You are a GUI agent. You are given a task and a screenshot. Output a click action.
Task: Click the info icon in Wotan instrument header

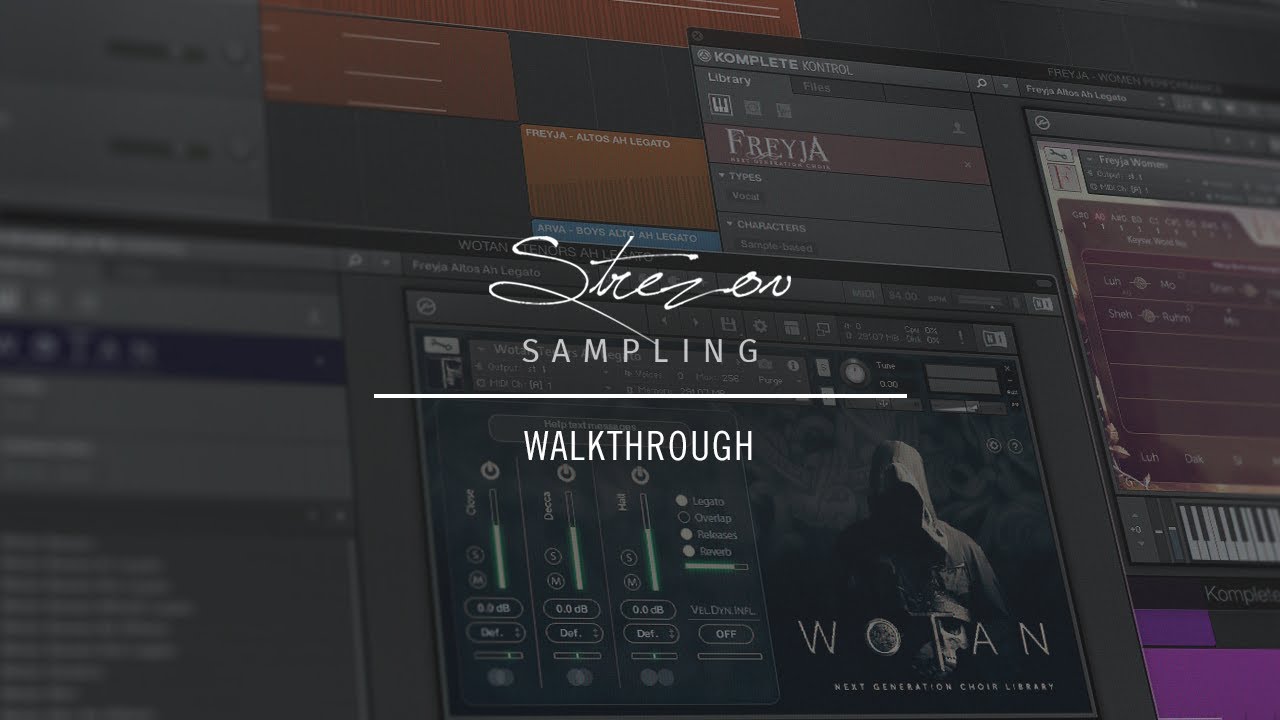pyautogui.click(x=795, y=366)
